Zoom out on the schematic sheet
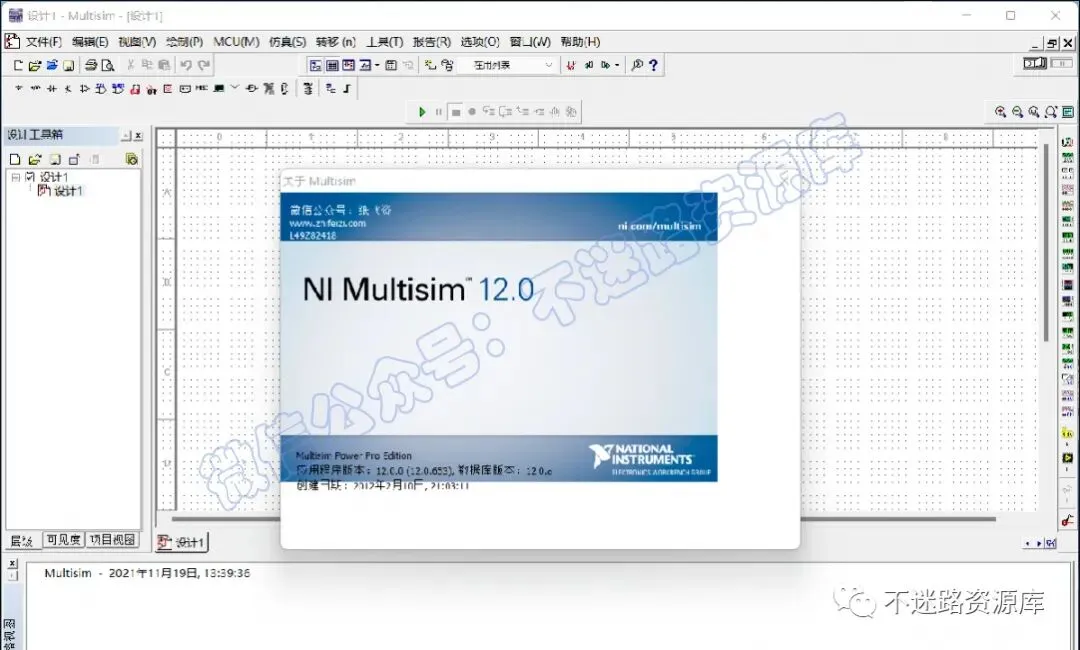The image size is (1080, 650). (x=1017, y=112)
